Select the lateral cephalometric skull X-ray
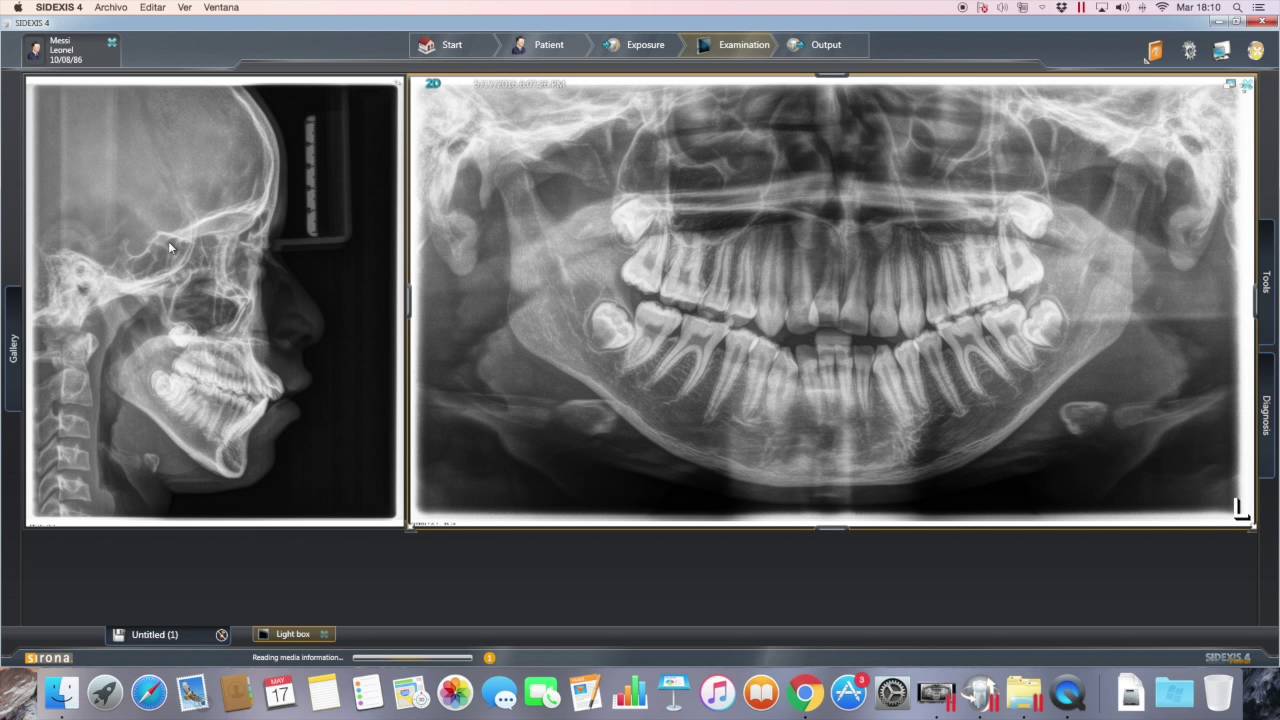This screenshot has height=720, width=1280. (215, 302)
